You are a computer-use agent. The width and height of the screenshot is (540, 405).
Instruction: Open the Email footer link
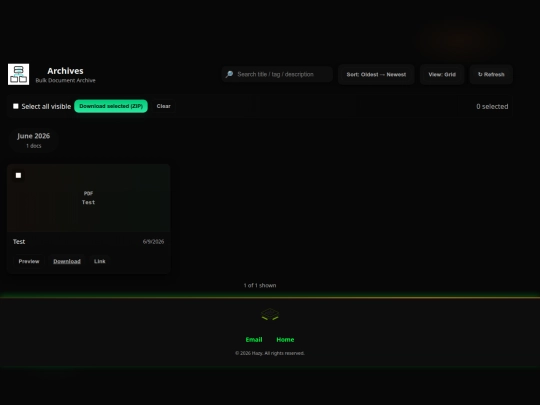pos(254,340)
